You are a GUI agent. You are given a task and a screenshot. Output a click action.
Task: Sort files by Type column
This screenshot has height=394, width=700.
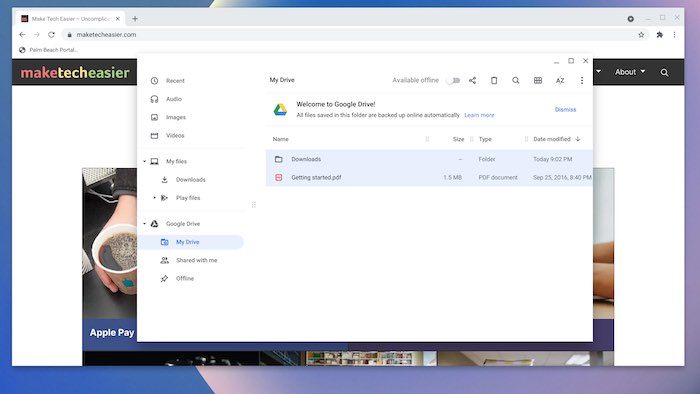pyautogui.click(x=485, y=139)
